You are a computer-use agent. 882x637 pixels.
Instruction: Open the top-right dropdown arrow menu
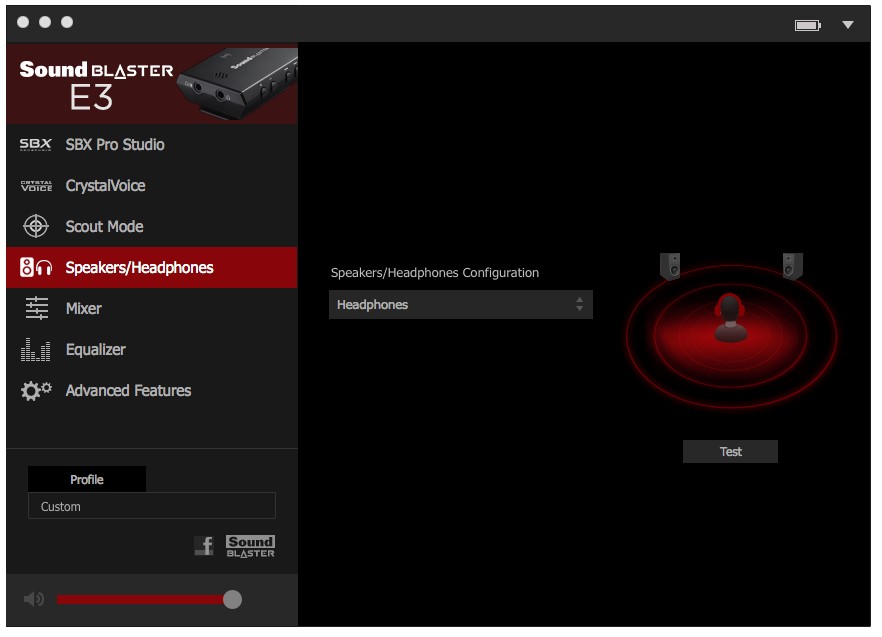point(848,25)
